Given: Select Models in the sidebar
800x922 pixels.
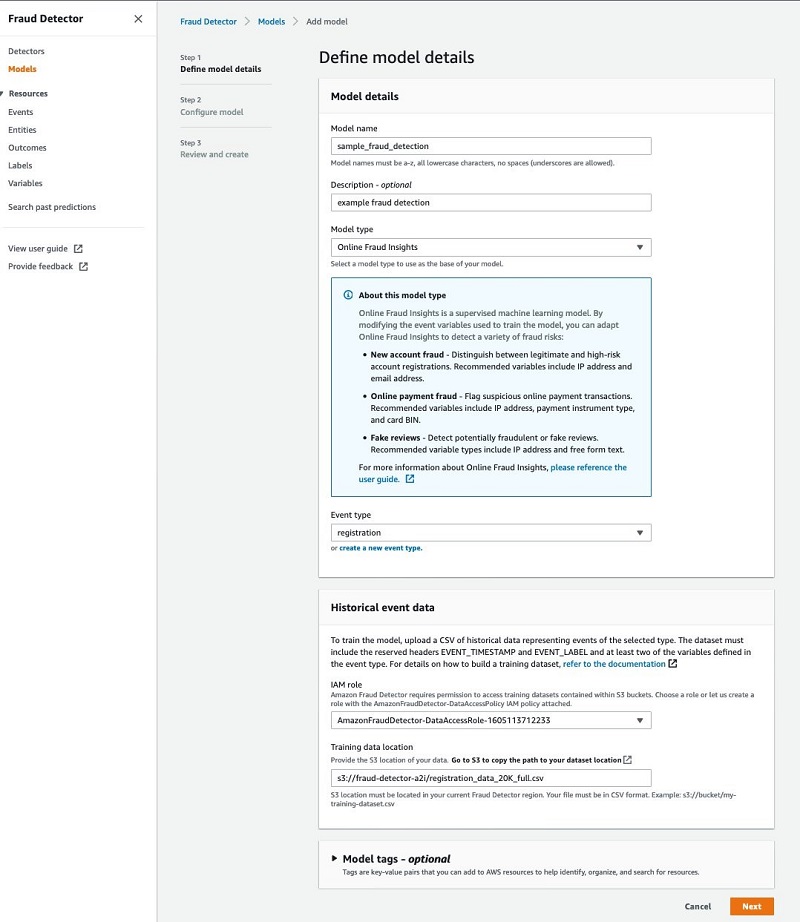Looking at the screenshot, I should coord(22,69).
